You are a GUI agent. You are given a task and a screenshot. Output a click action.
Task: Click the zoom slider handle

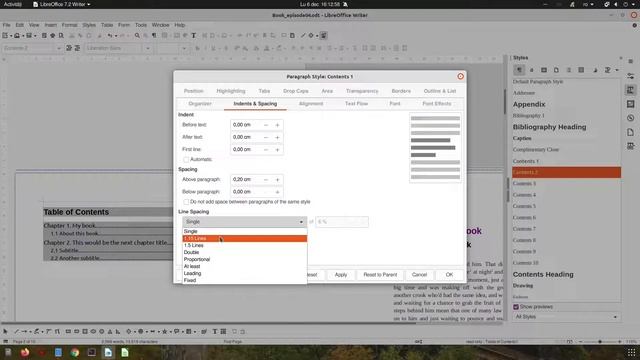point(600,342)
